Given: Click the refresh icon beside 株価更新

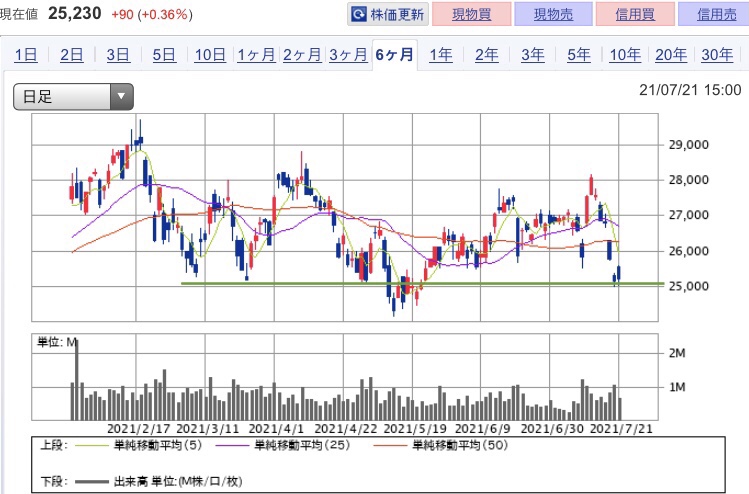Looking at the screenshot, I should point(359,14).
